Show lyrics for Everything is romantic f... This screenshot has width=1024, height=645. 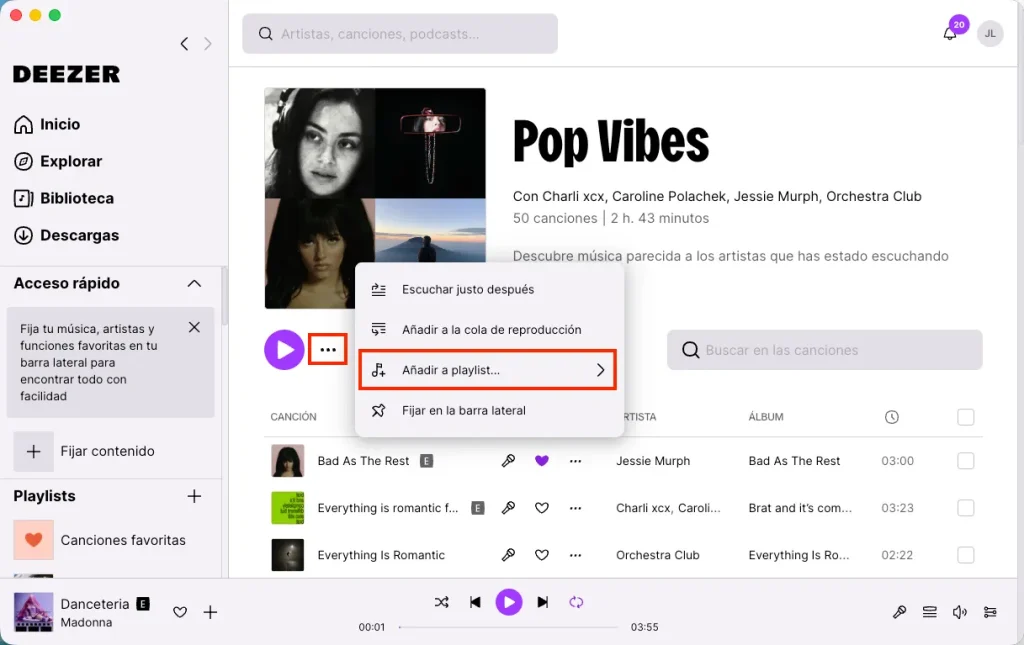(508, 508)
